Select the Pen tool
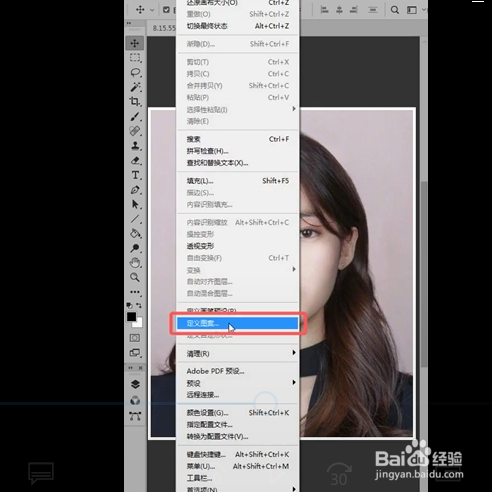Screen dimensions: 492x492 135,190
